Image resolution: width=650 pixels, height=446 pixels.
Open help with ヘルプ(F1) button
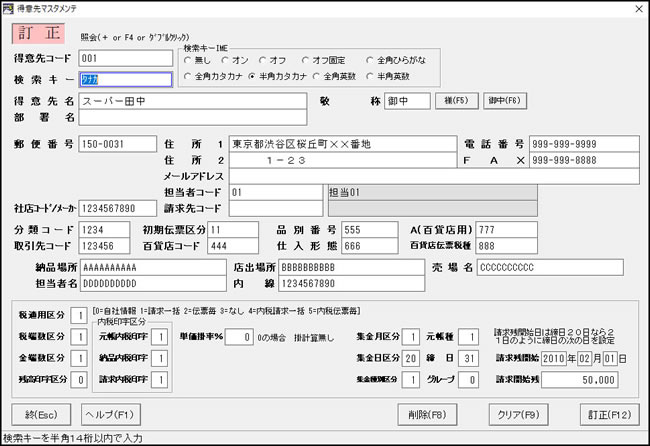[x=110, y=413]
